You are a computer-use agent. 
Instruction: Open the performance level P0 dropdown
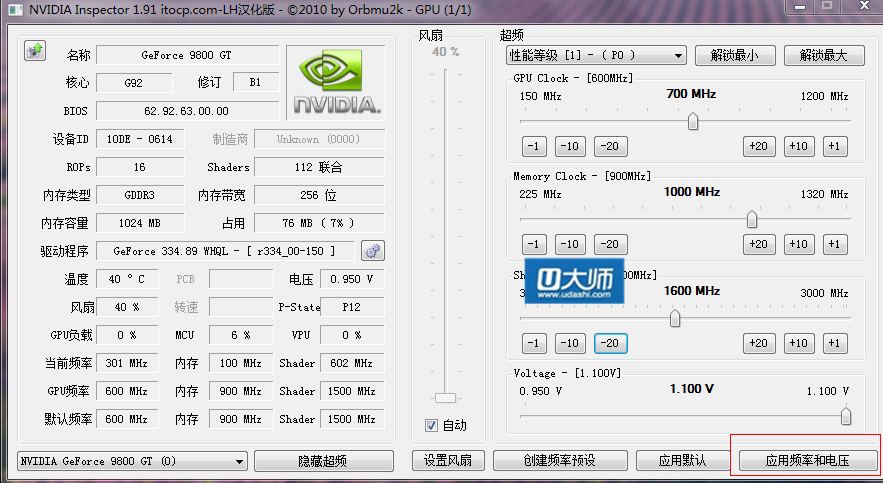(x=596, y=55)
